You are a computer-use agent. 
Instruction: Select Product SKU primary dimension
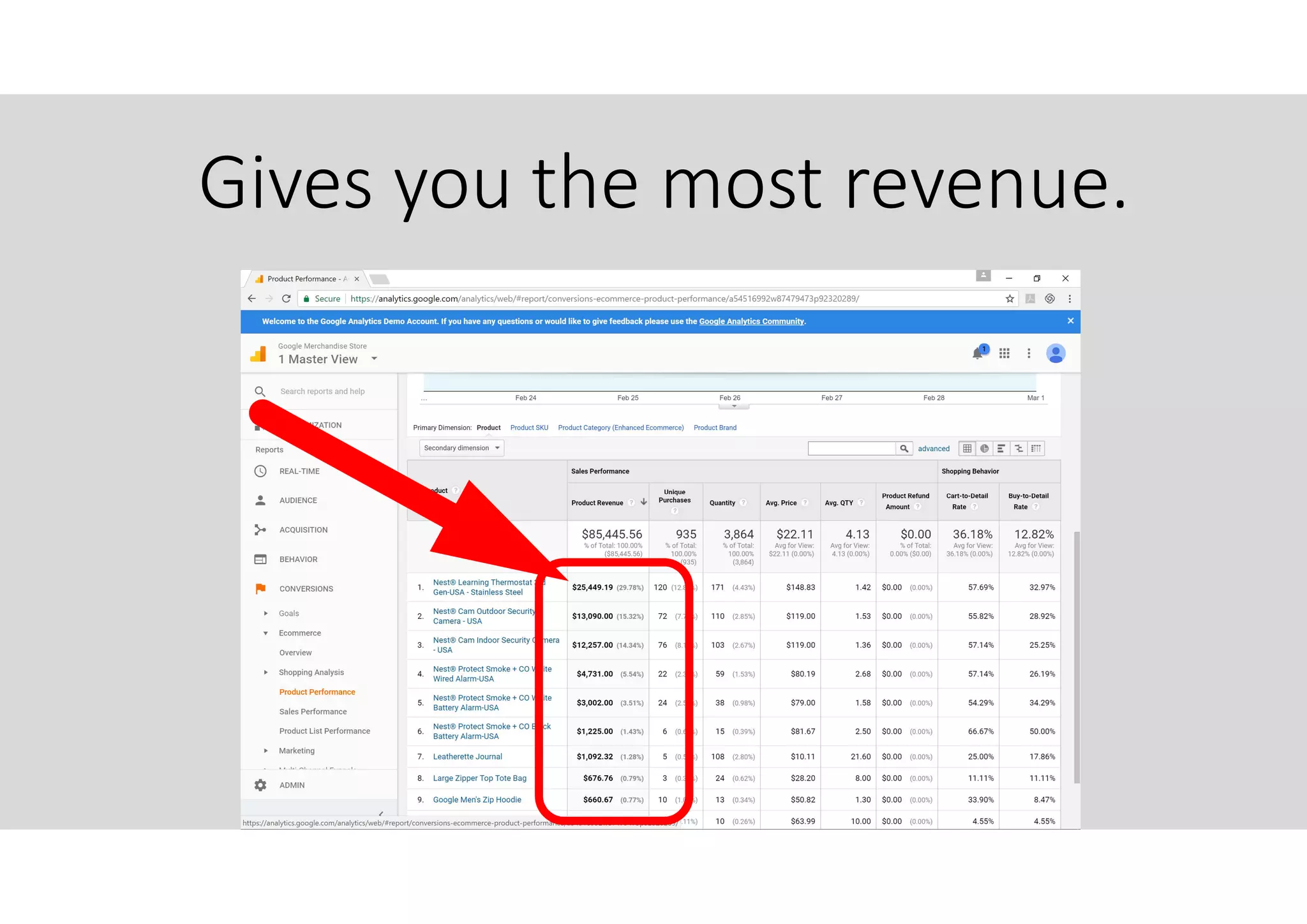(x=529, y=428)
